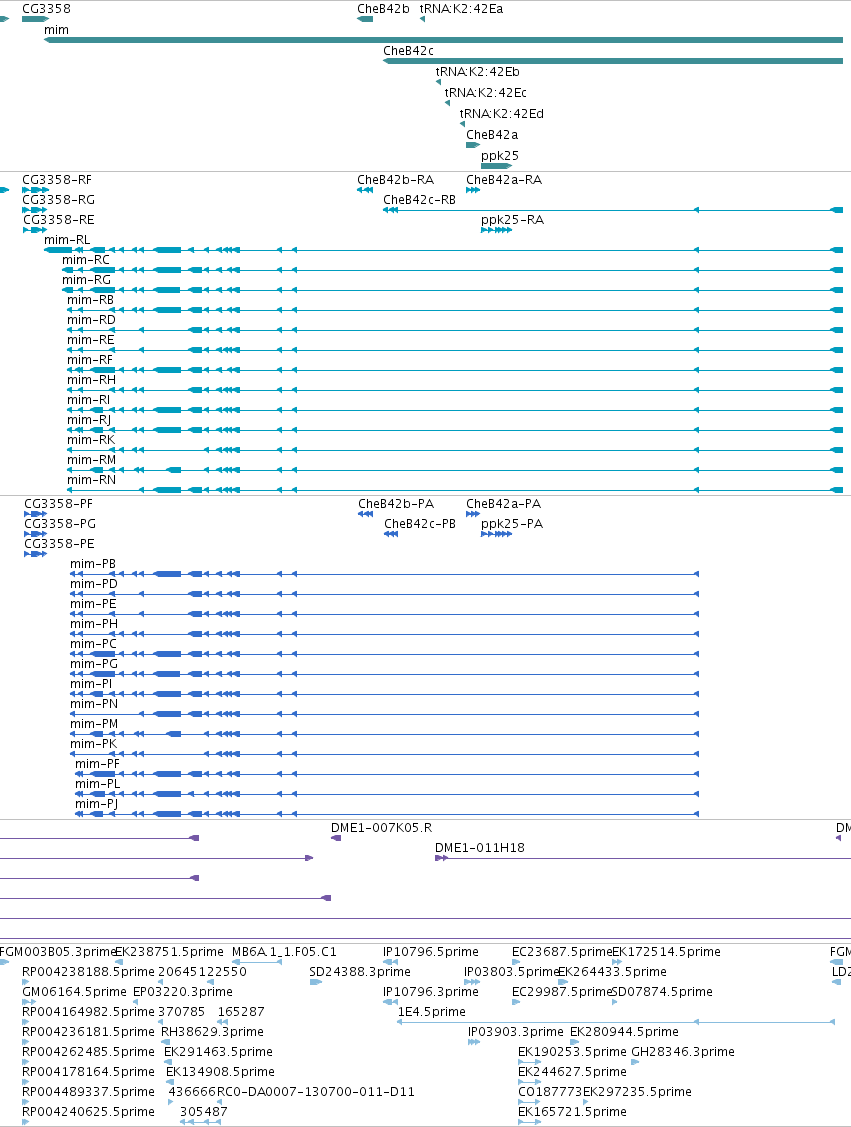Viewport: 851px width, 1127px height.
Task: Select EST GH28346.3prime label
Action: (x=683, y=1052)
